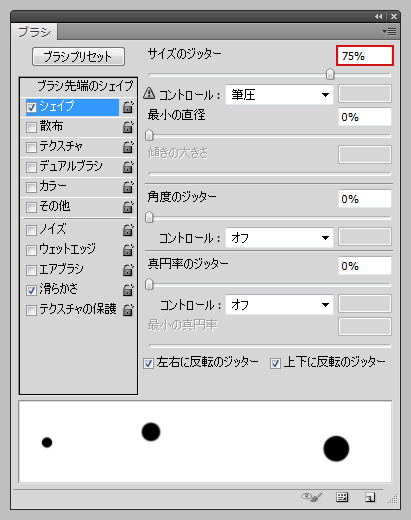Screen dimensions: 411x520
Task: Enable the 散布 checkbox
Action: point(31,127)
